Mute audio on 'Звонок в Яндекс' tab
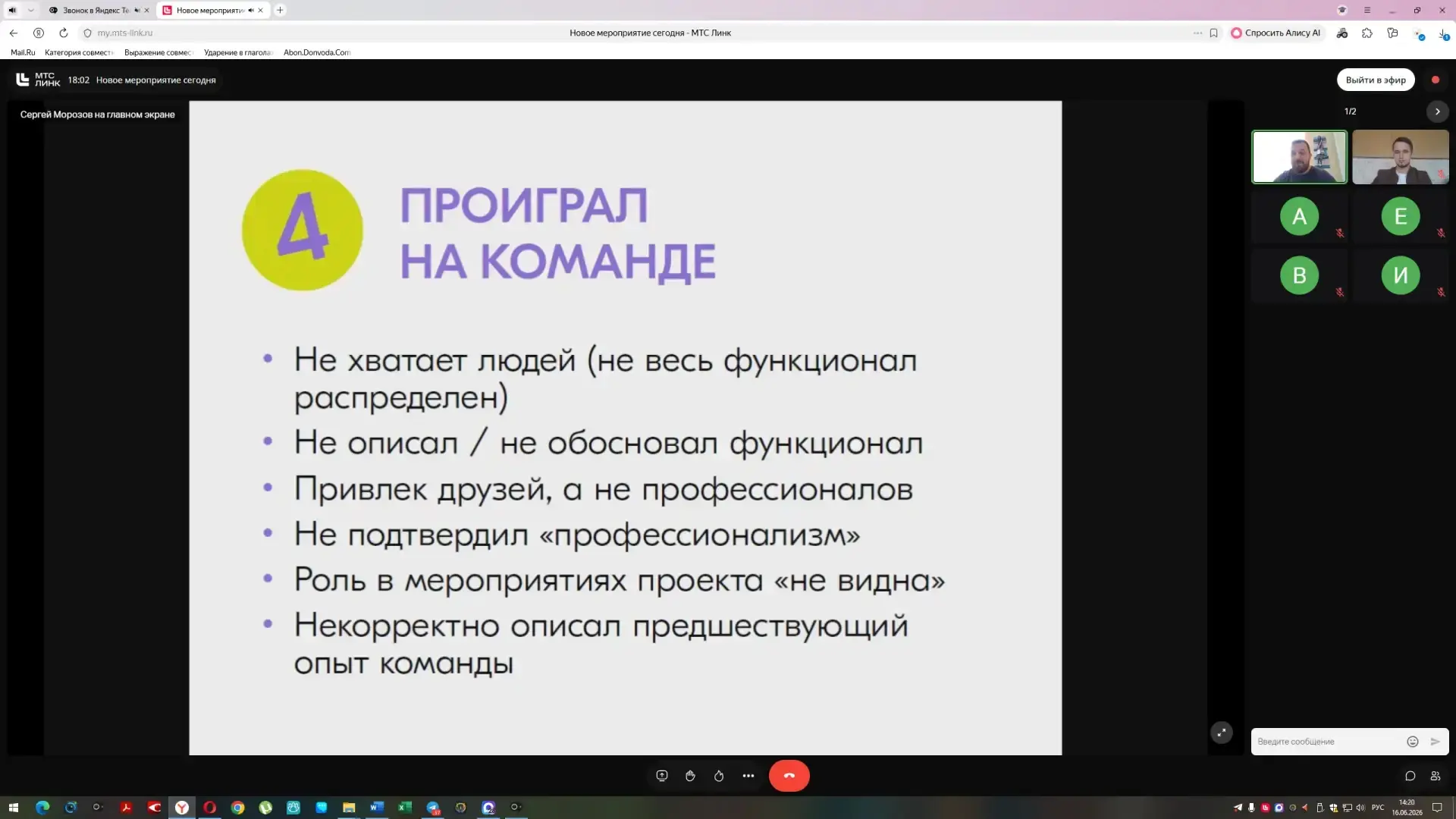 [137, 11]
